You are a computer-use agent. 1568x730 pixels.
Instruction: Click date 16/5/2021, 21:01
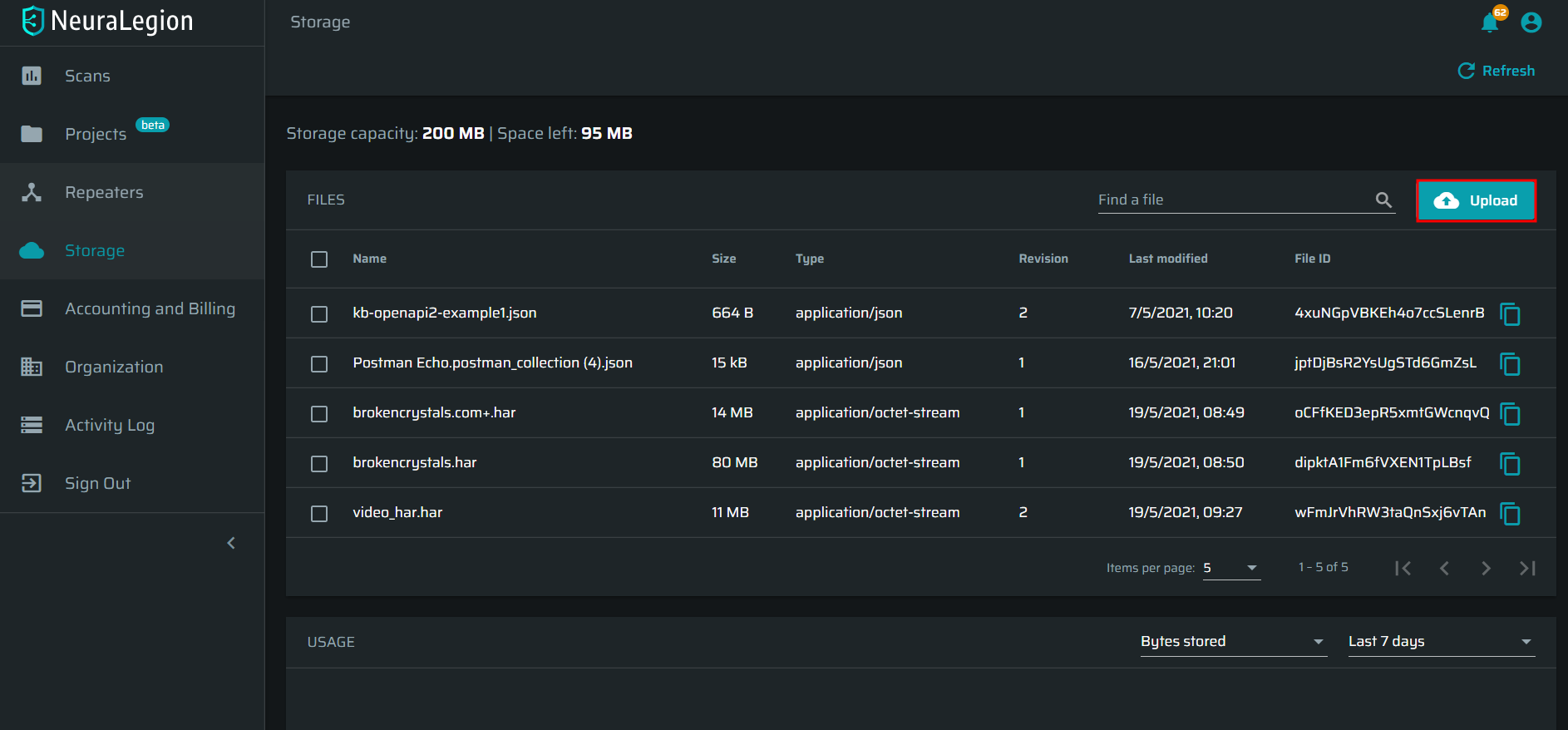1181,363
